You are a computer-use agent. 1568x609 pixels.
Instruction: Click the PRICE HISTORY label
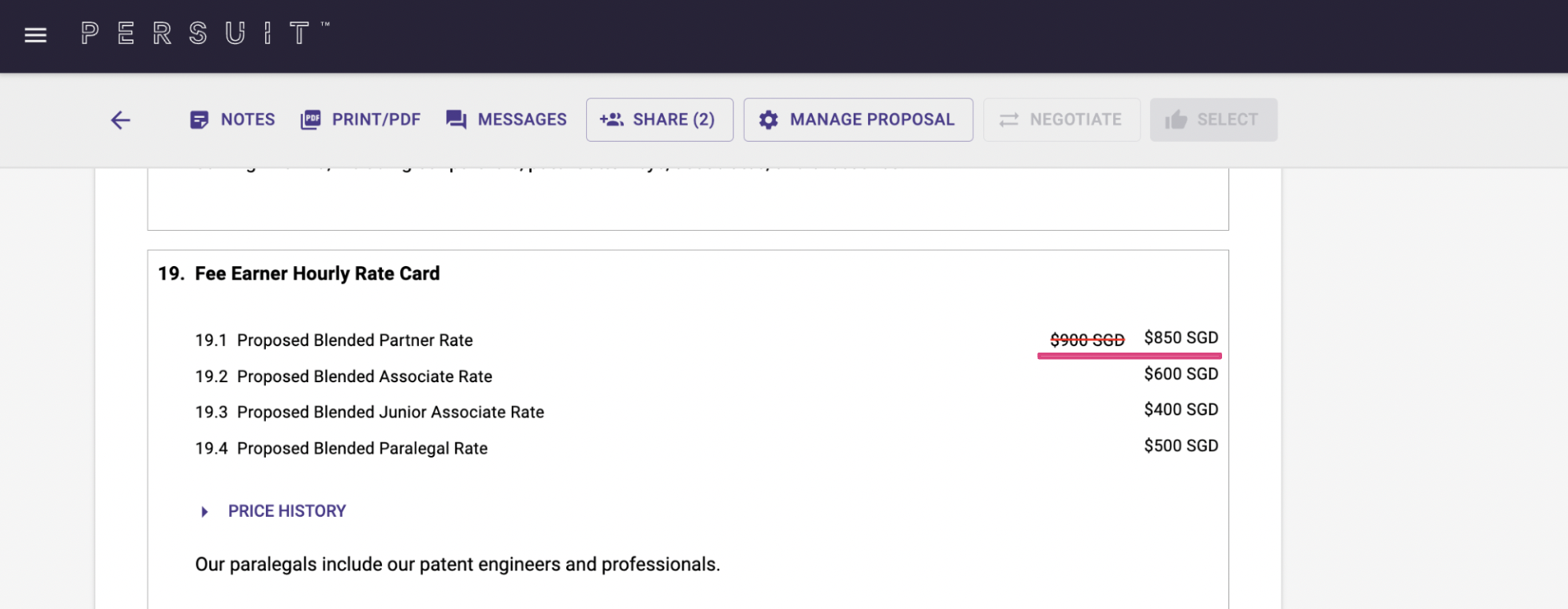click(287, 511)
